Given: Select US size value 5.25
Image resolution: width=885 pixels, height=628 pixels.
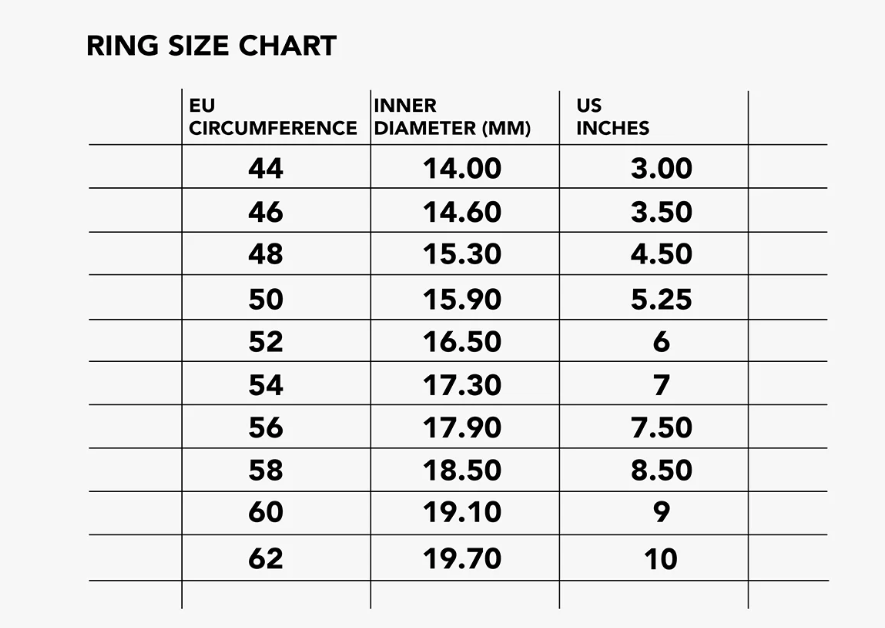Looking at the screenshot, I should 661,299.
